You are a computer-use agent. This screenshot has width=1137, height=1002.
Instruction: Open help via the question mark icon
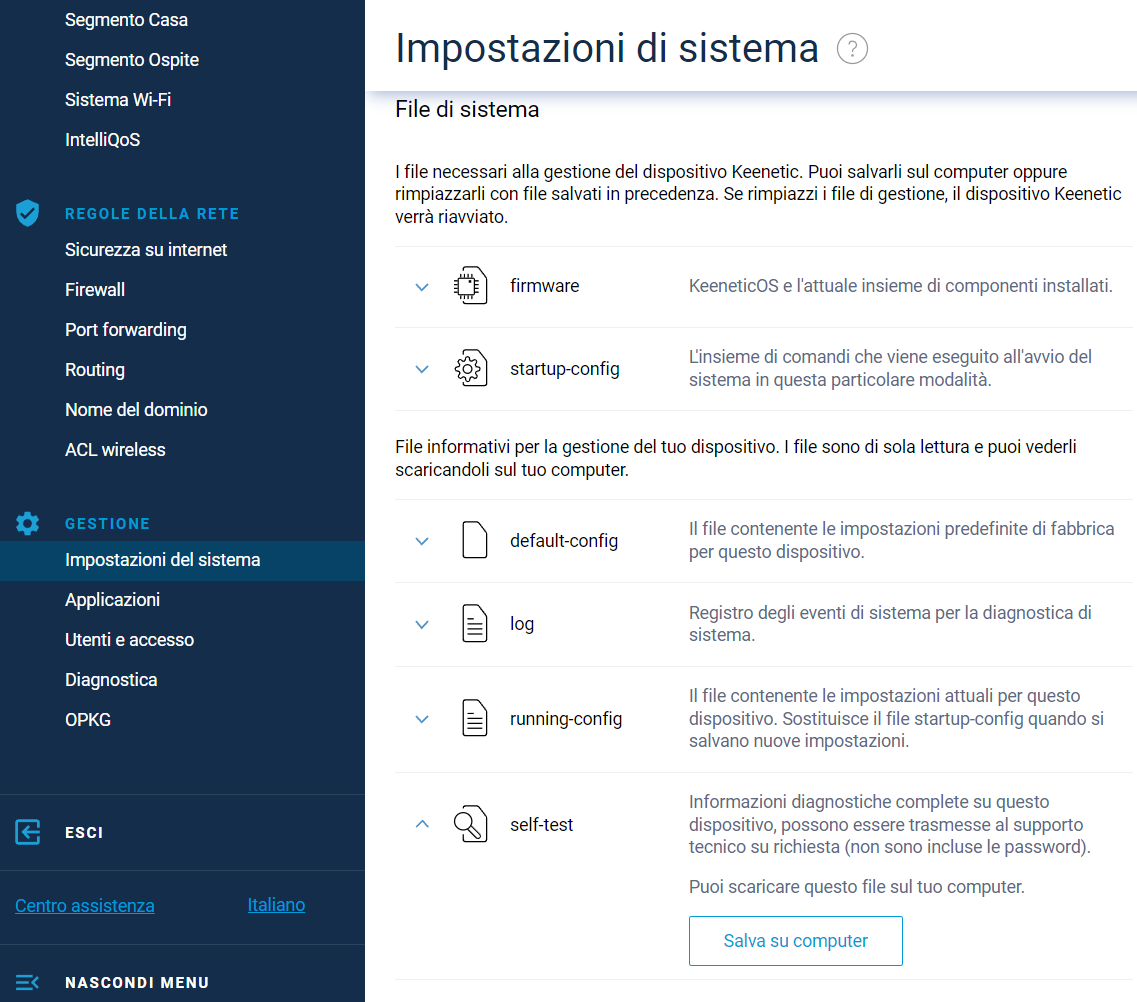pyautogui.click(x=852, y=49)
